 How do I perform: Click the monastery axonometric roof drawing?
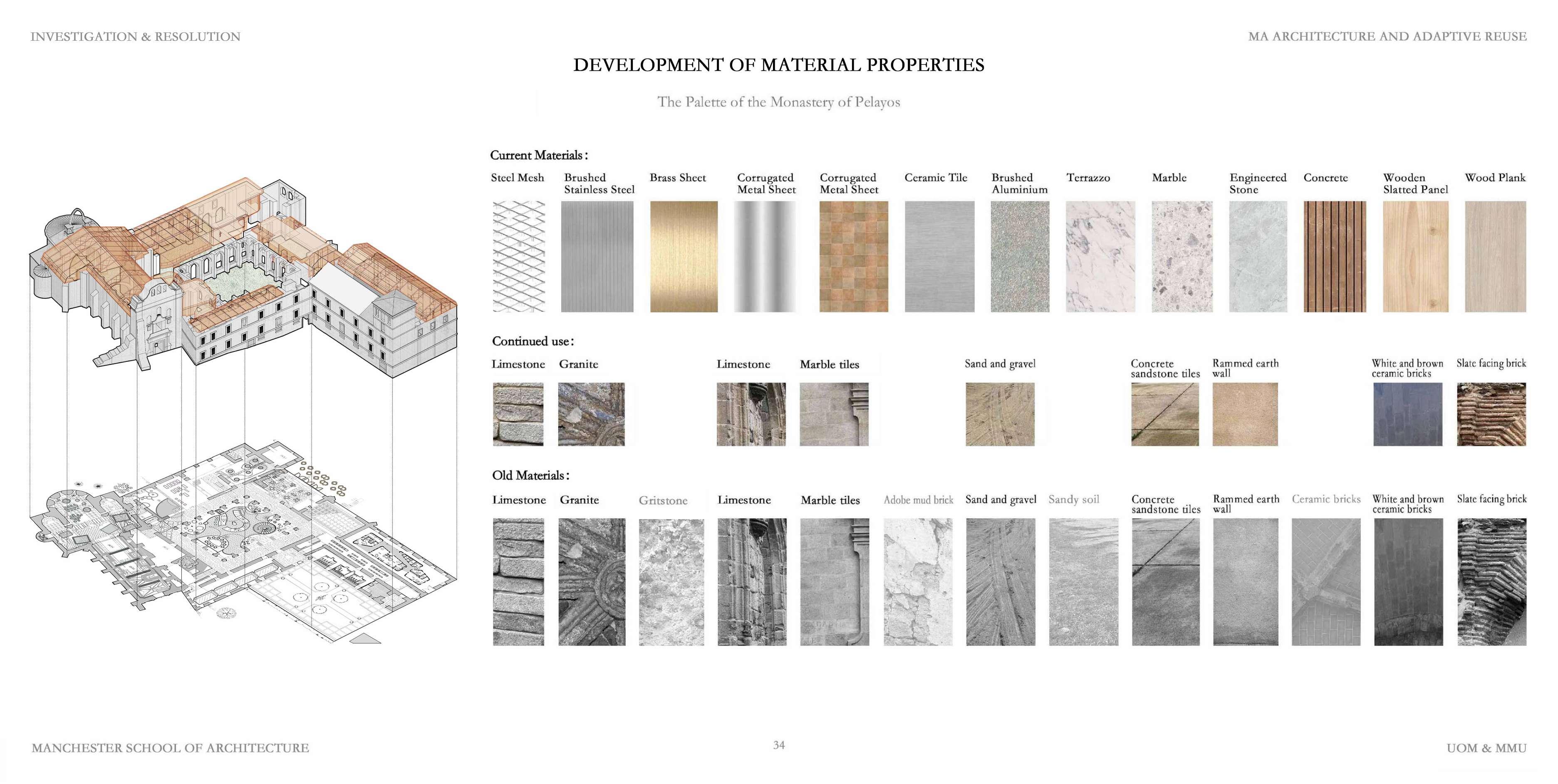point(242,272)
